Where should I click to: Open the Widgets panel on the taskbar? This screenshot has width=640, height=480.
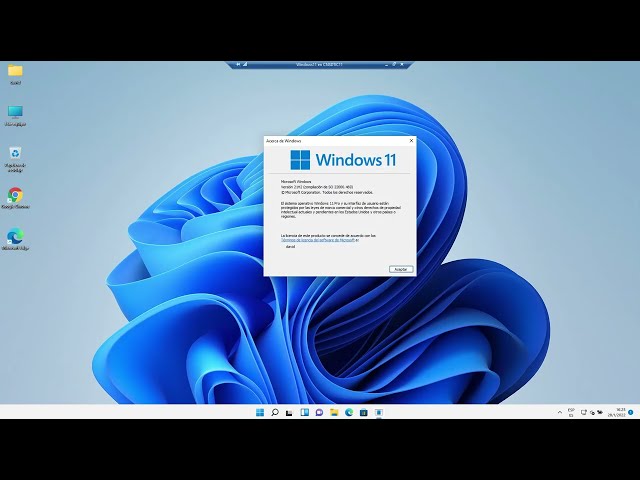click(304, 412)
